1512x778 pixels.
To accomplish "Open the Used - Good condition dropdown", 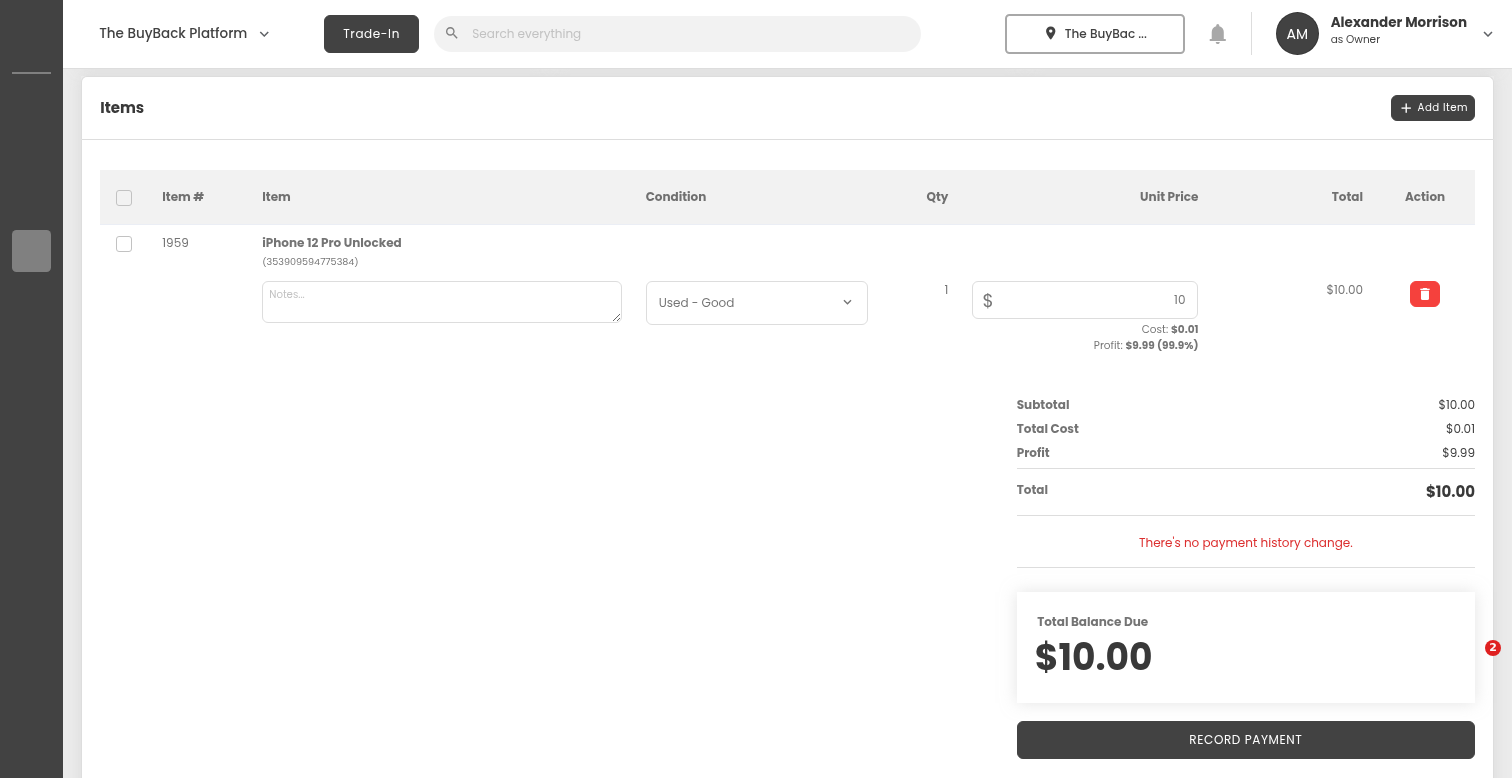I will tap(756, 303).
